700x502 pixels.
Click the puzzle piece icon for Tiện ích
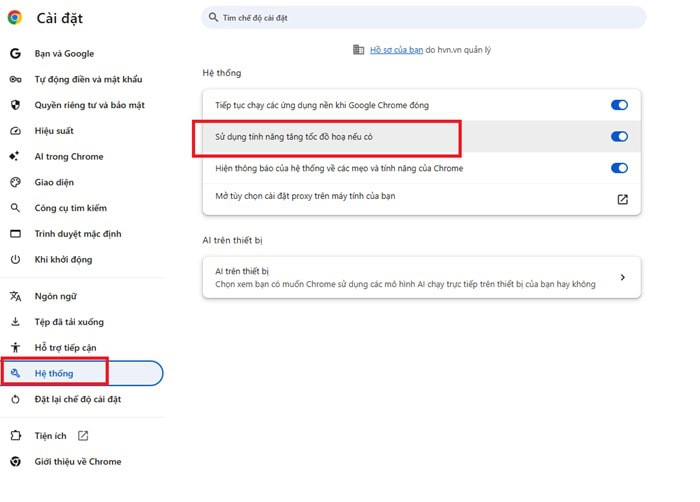[x=16, y=435]
